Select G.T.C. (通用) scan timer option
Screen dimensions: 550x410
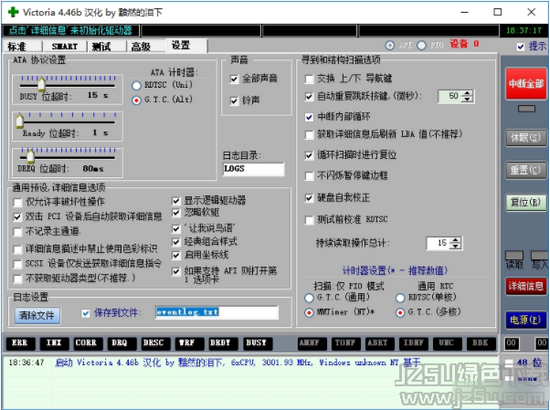(x=309, y=298)
